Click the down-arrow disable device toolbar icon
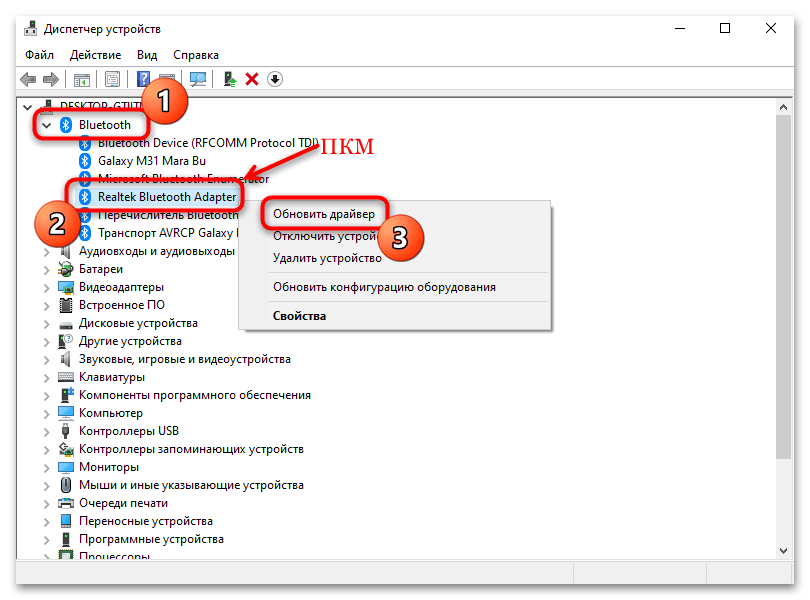Screen dimensions: 810x600 (x=275, y=79)
